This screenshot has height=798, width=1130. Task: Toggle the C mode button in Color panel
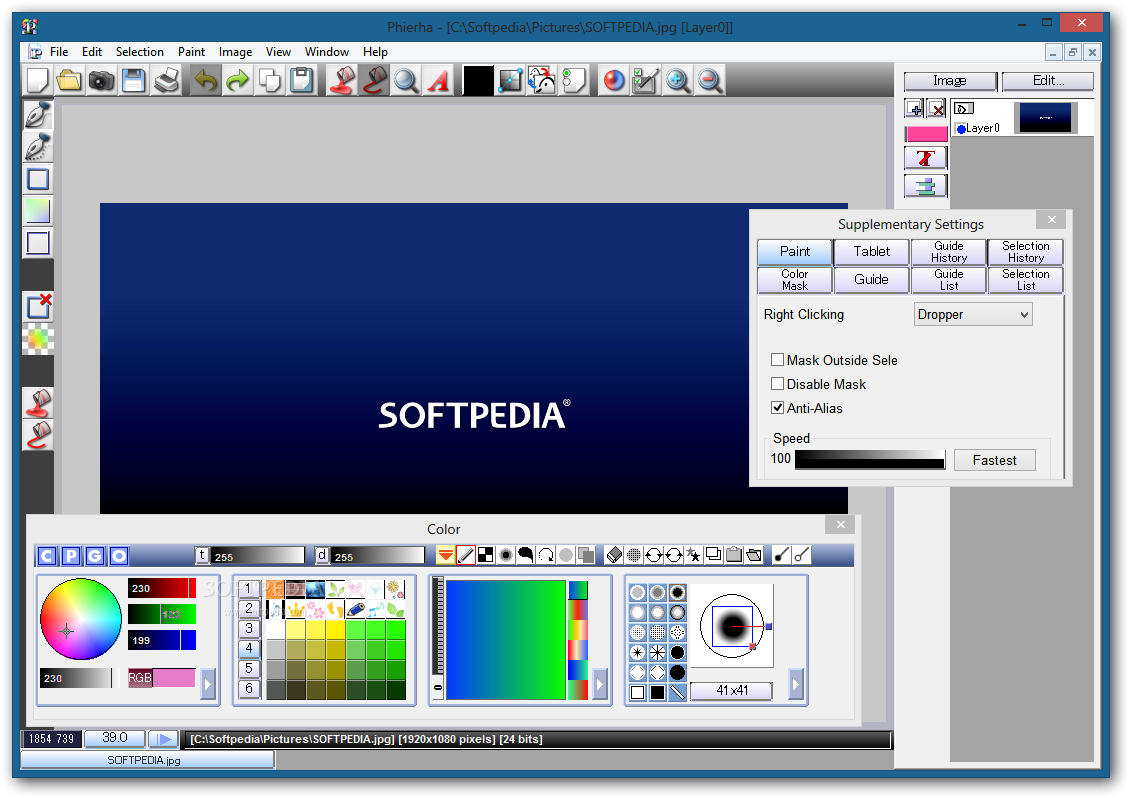[47, 556]
